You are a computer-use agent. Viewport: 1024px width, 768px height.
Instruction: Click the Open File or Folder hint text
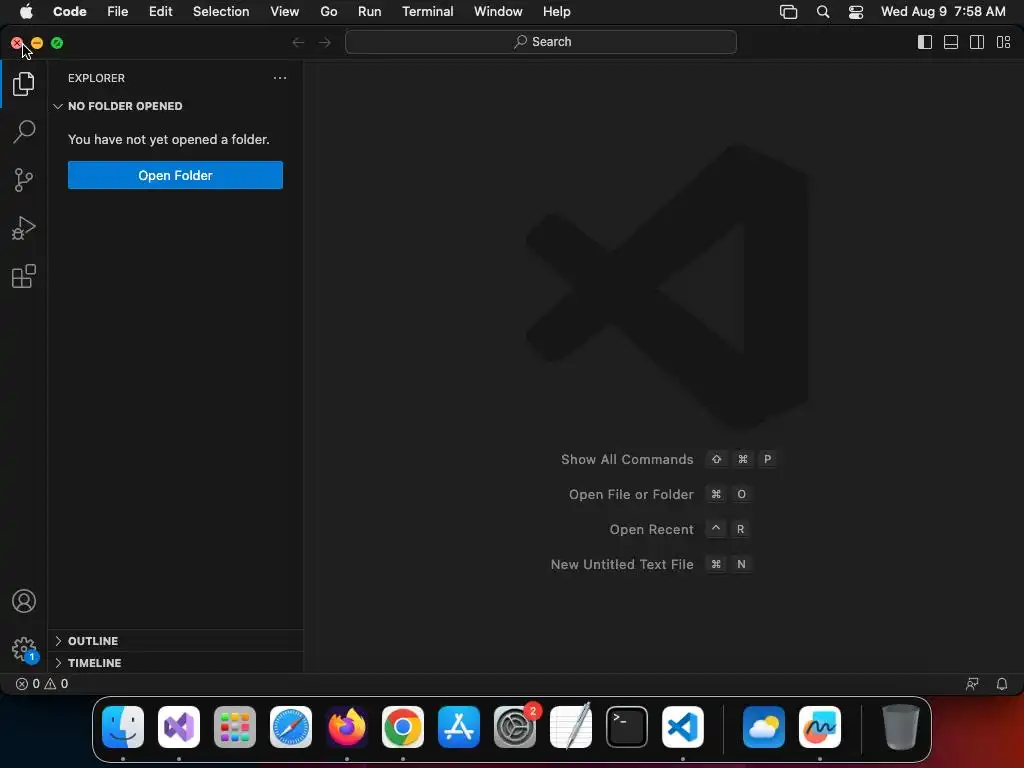631,494
